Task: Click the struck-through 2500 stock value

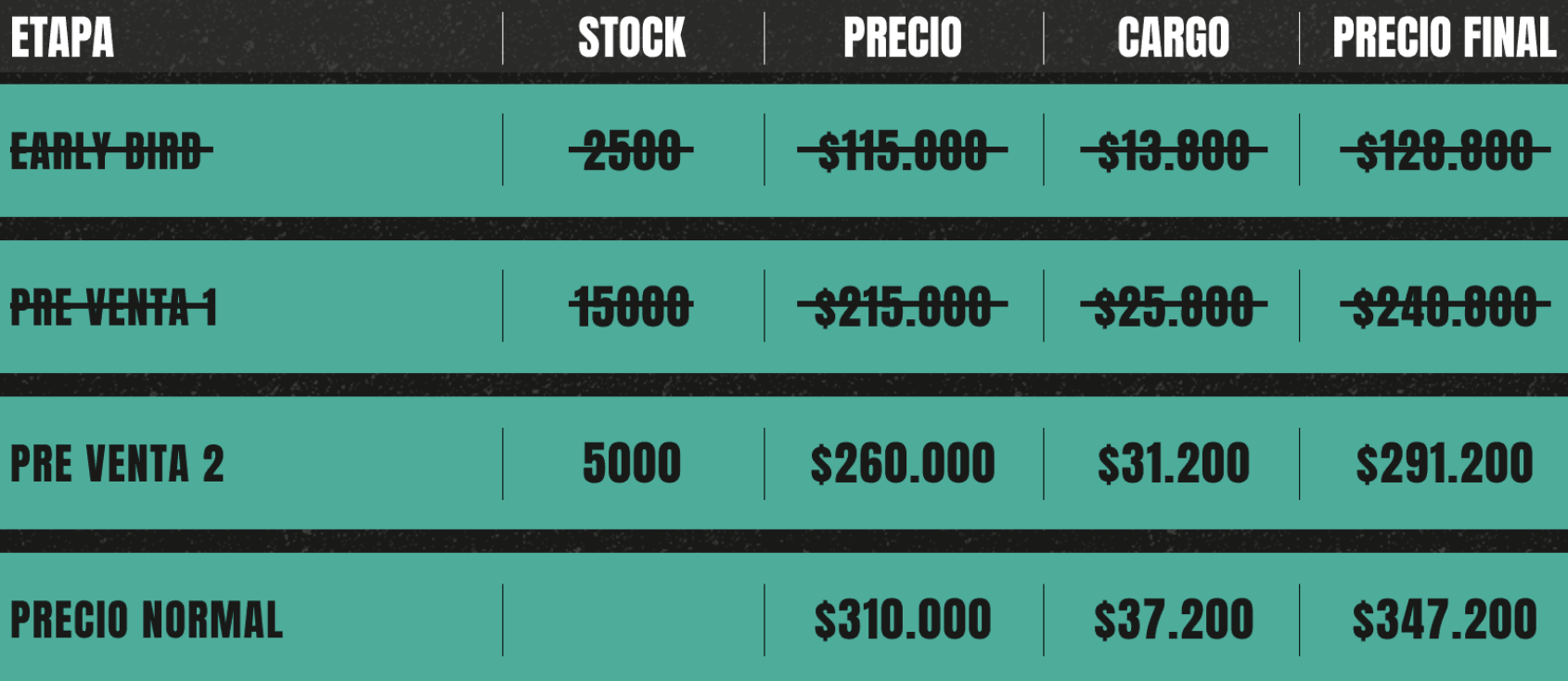Action: point(632,151)
